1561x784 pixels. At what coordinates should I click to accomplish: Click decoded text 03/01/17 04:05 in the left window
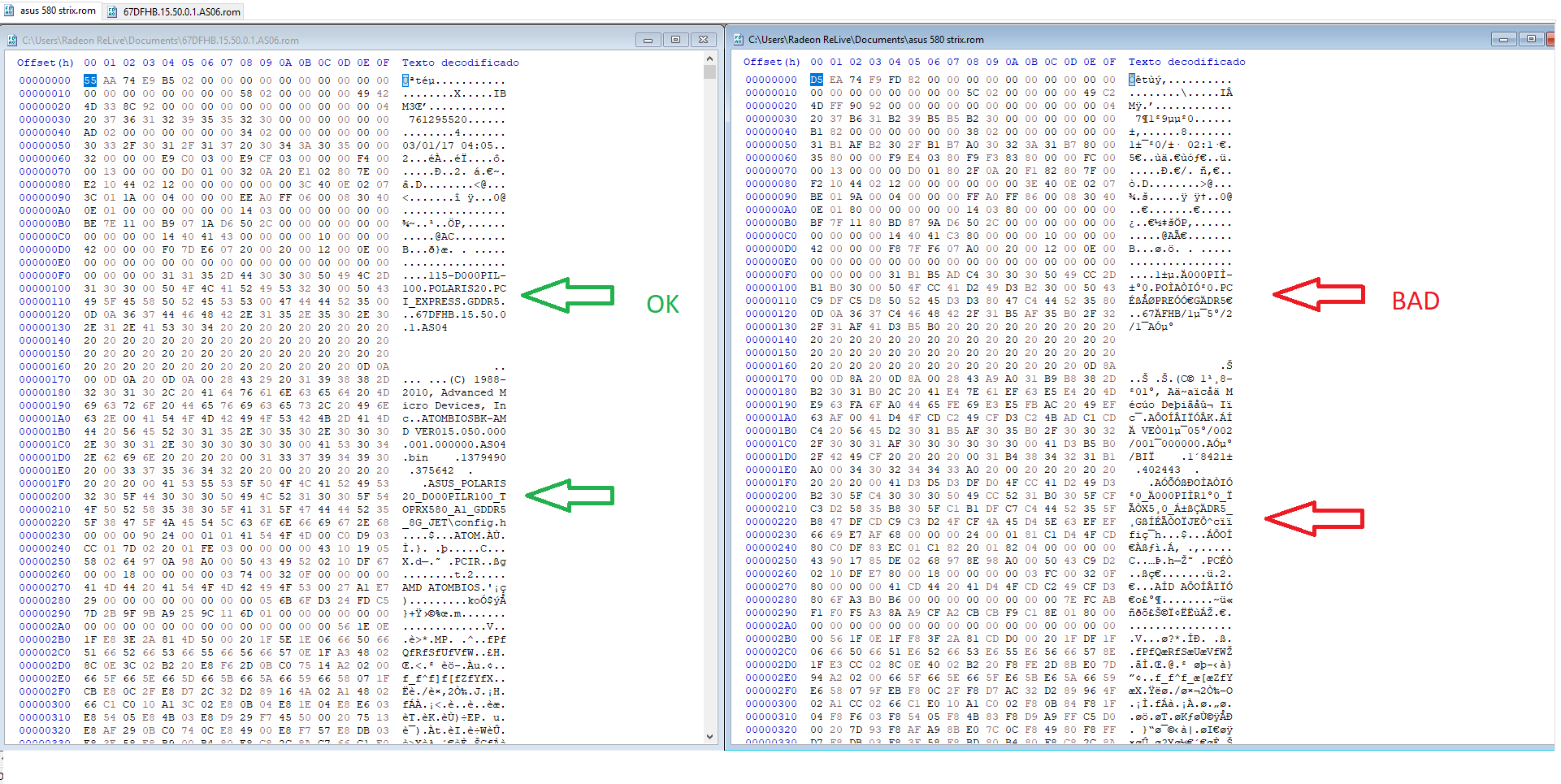pyautogui.click(x=447, y=145)
